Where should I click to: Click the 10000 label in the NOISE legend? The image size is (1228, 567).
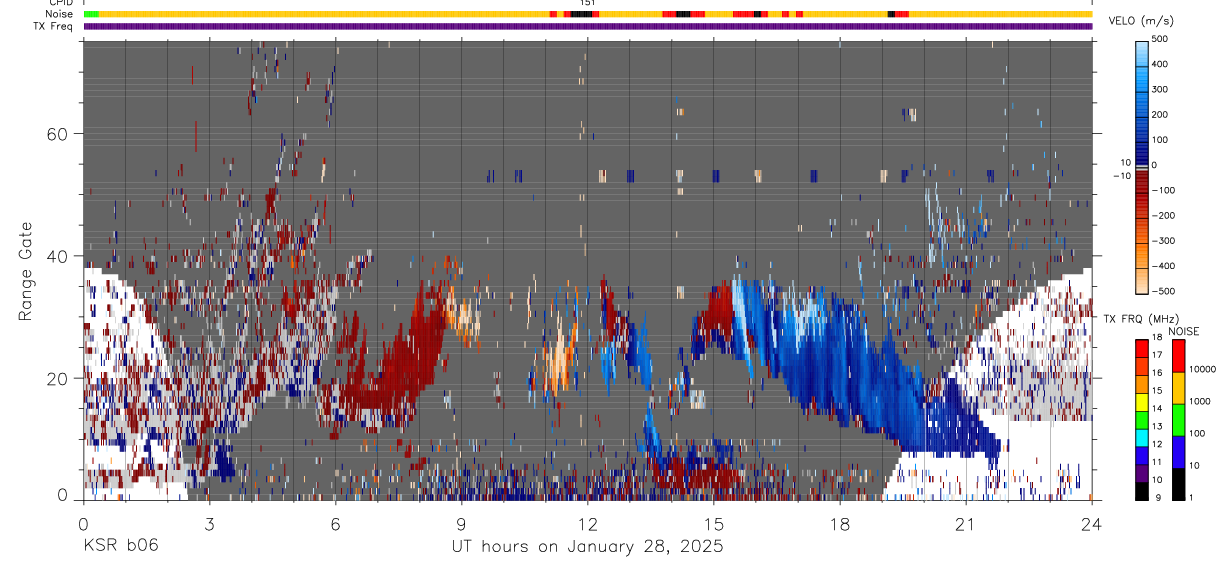pos(1203,369)
